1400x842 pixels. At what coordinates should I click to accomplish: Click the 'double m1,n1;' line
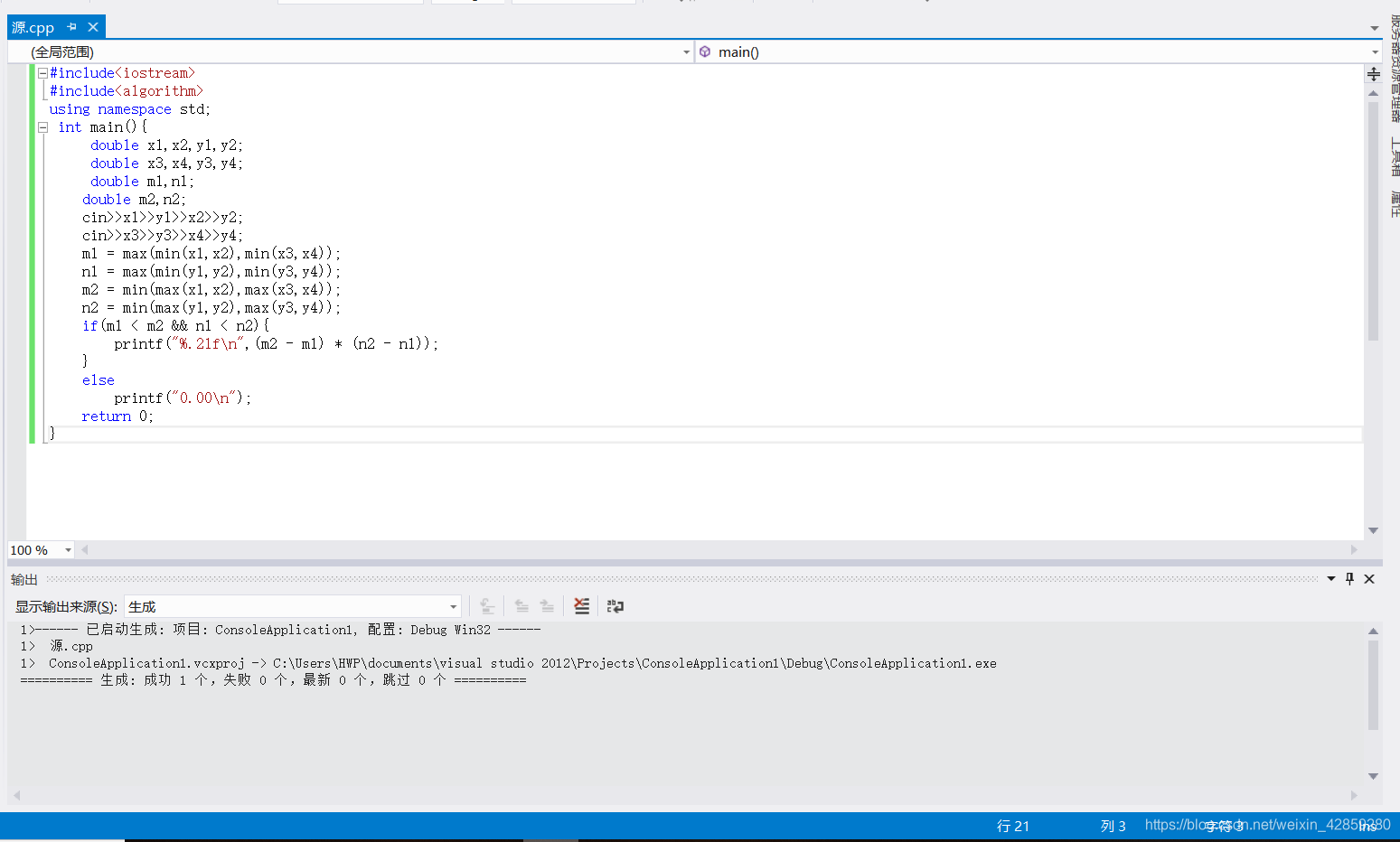click(142, 182)
